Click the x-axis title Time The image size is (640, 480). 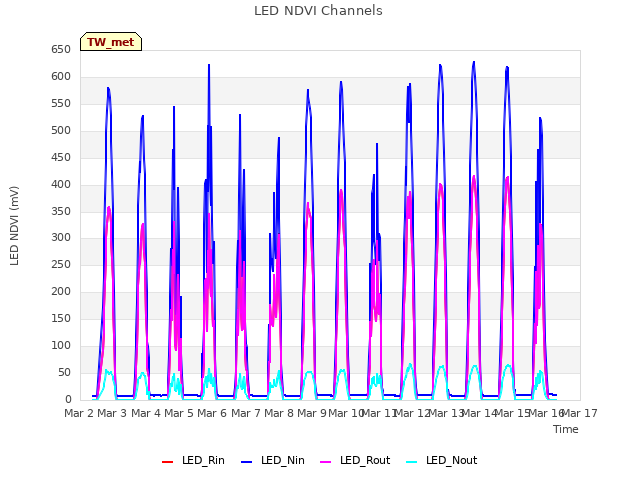pyautogui.click(x=566, y=429)
